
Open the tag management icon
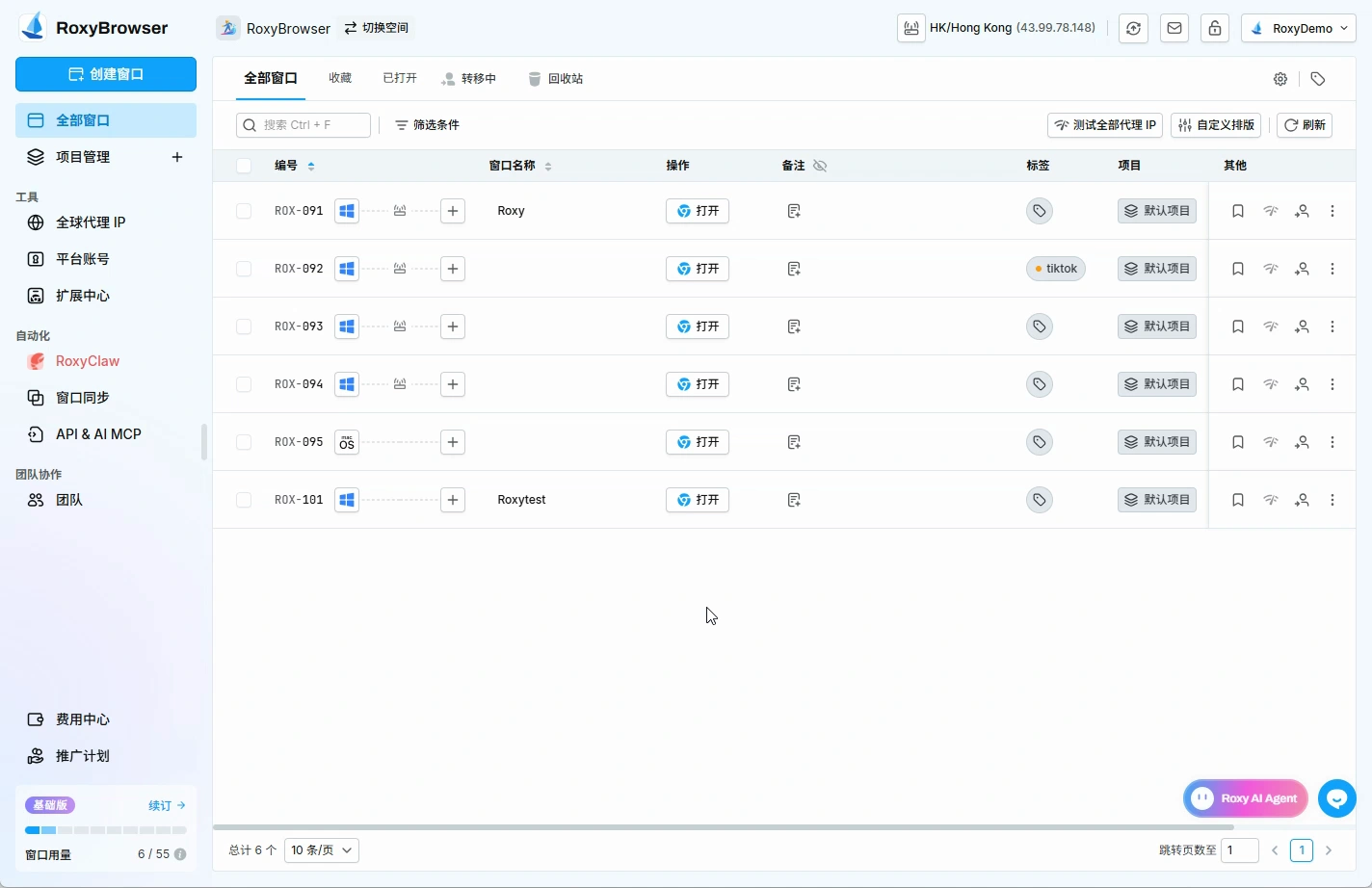click(1318, 79)
